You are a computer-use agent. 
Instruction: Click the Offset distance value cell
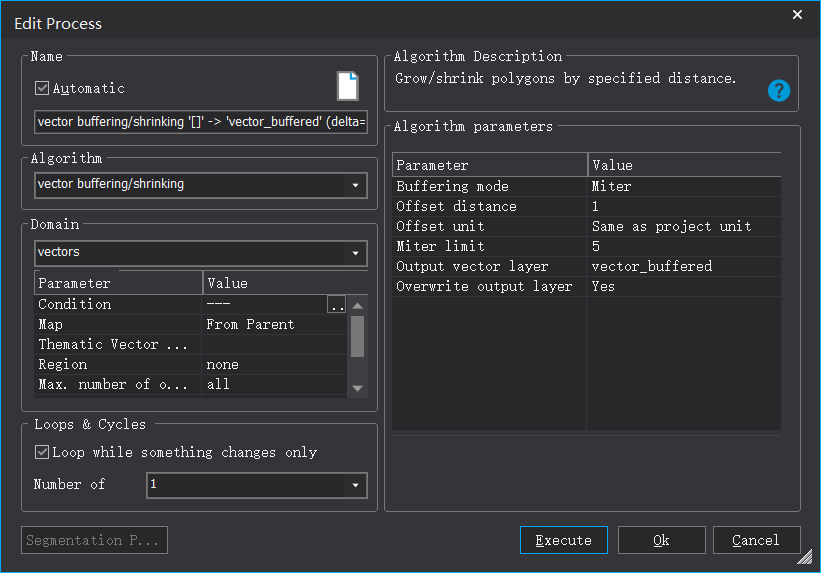point(684,206)
